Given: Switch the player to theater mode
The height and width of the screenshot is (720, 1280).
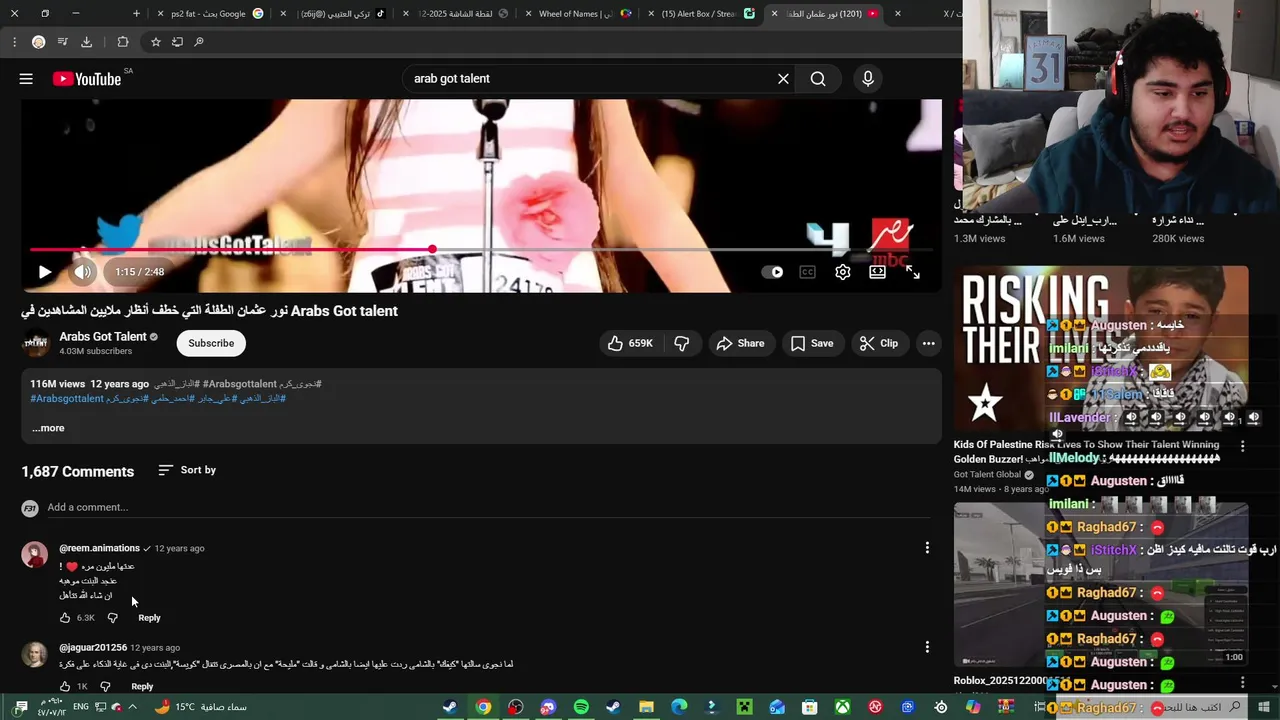Looking at the screenshot, I should pyautogui.click(x=878, y=272).
